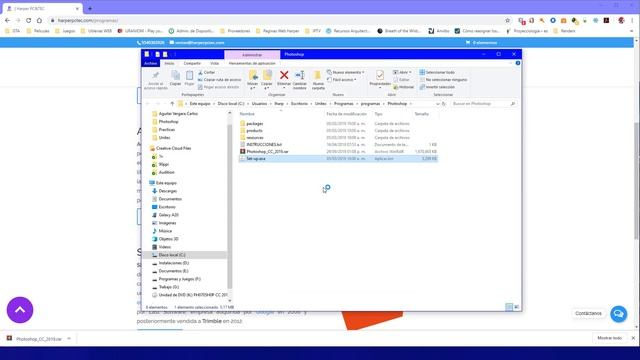This screenshot has width=640, height=360.
Task: Click the Nueva carpeta icon
Action: [x=318, y=76]
